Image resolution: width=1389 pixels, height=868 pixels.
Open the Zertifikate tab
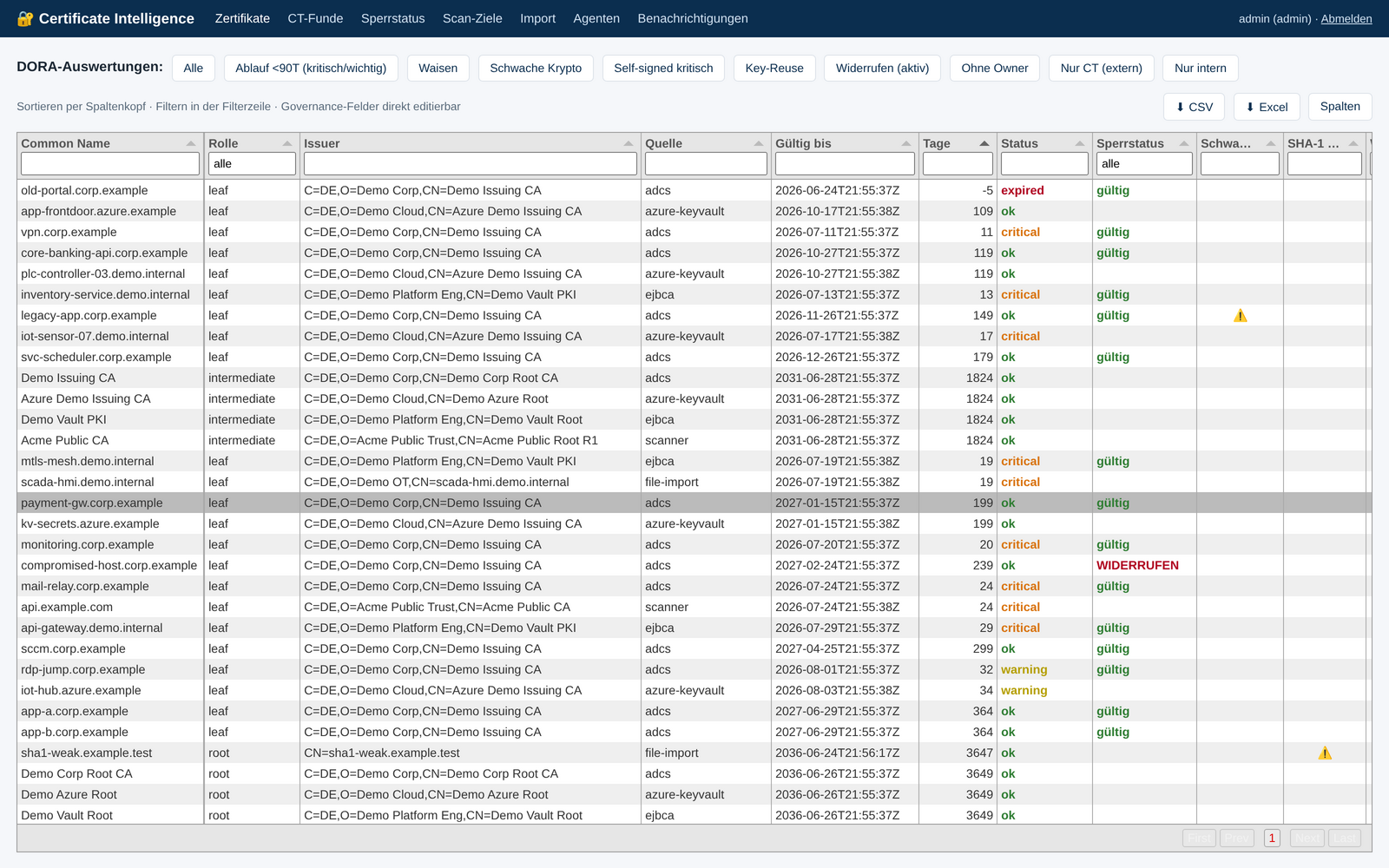pos(242,18)
